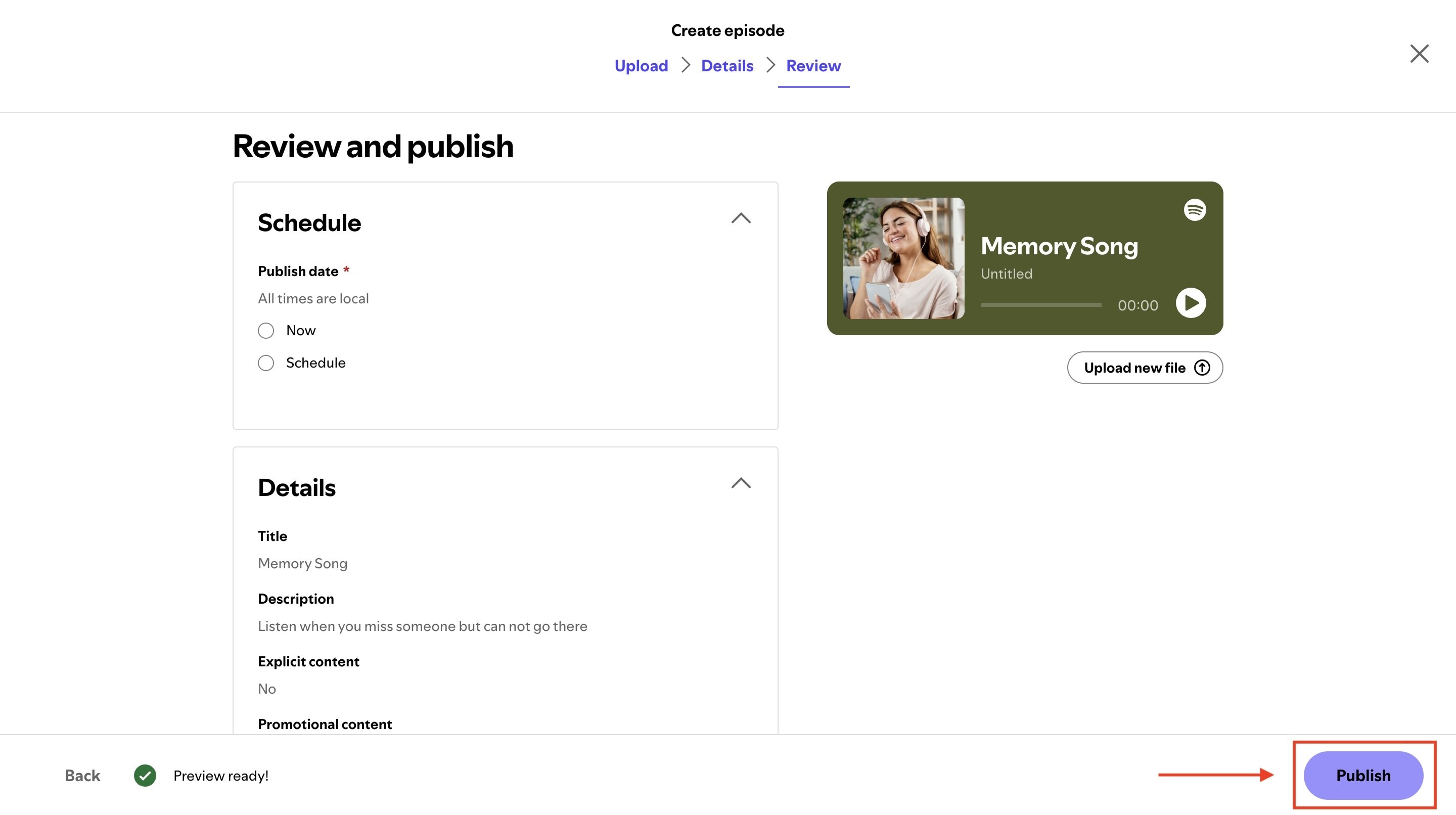Click the Publish date label

[298, 271]
